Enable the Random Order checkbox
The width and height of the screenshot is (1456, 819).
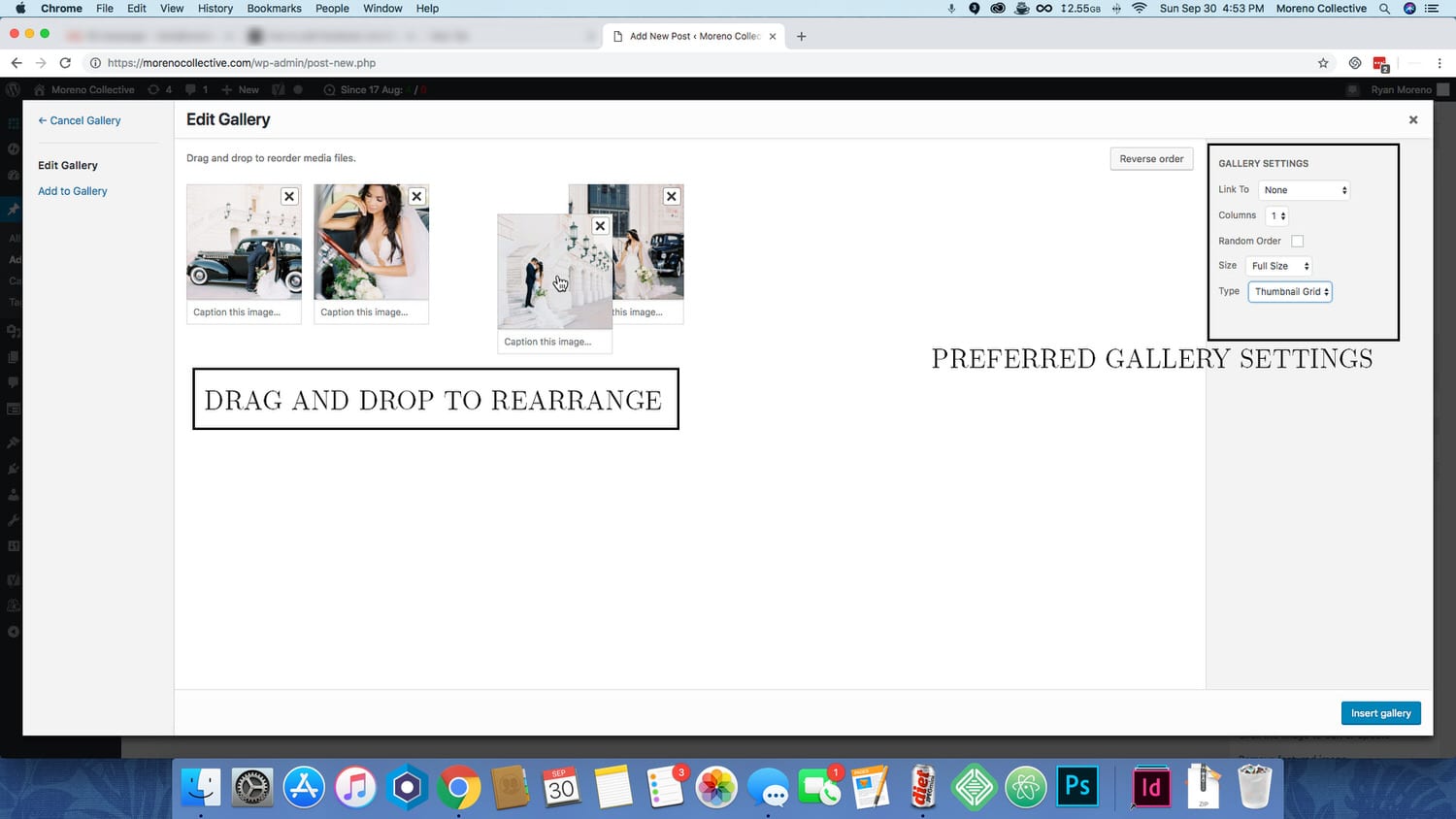pyautogui.click(x=1297, y=241)
